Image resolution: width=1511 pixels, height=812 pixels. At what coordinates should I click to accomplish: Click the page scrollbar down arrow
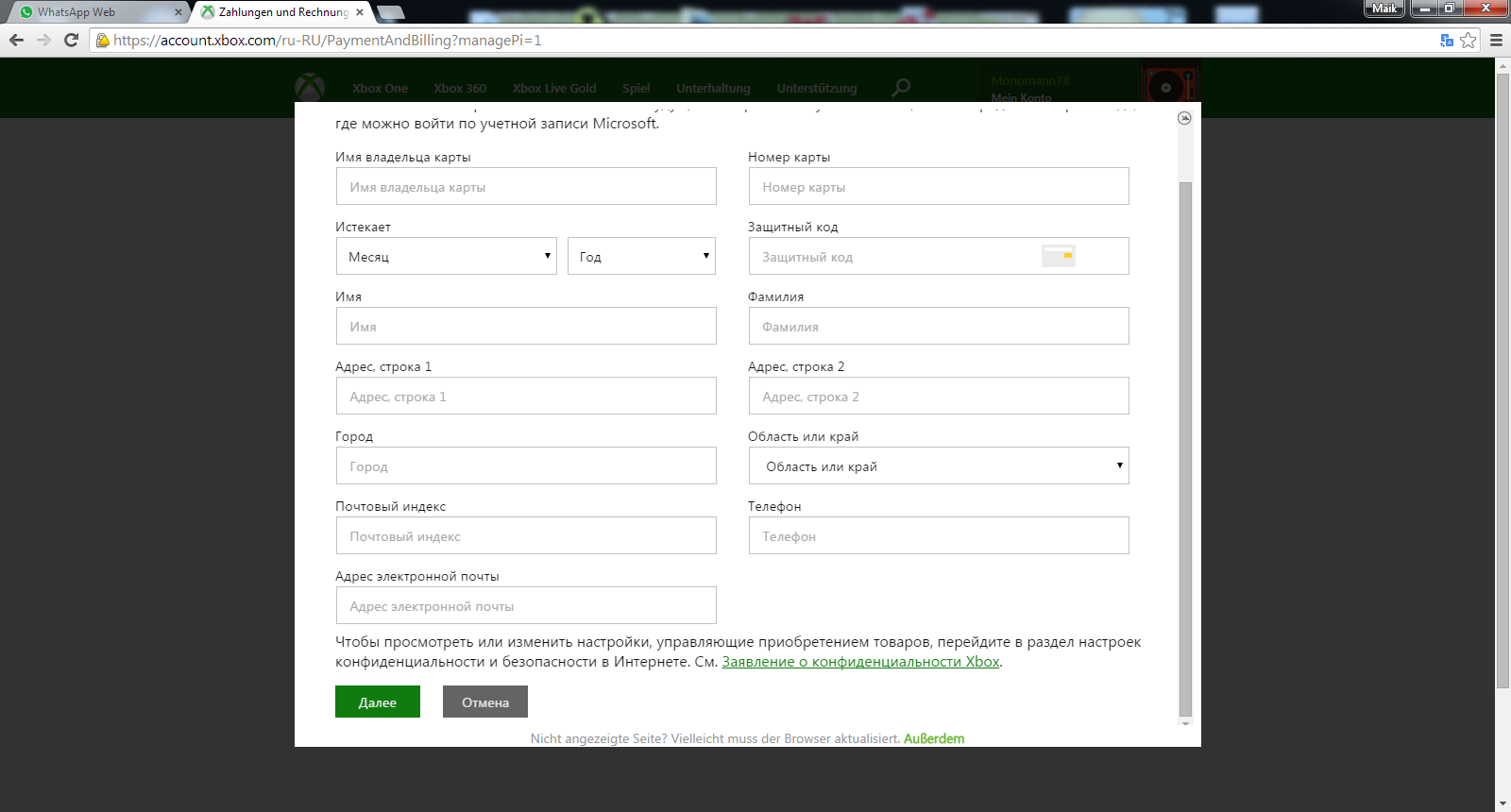[x=1503, y=804]
